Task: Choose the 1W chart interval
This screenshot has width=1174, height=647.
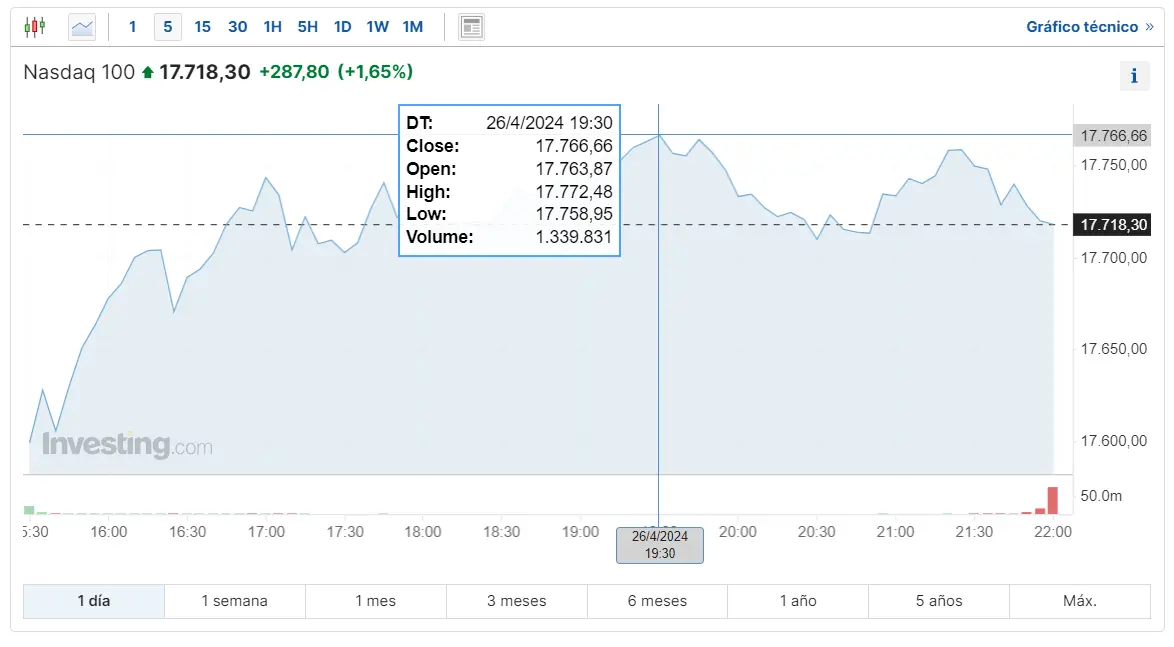Action: (377, 27)
